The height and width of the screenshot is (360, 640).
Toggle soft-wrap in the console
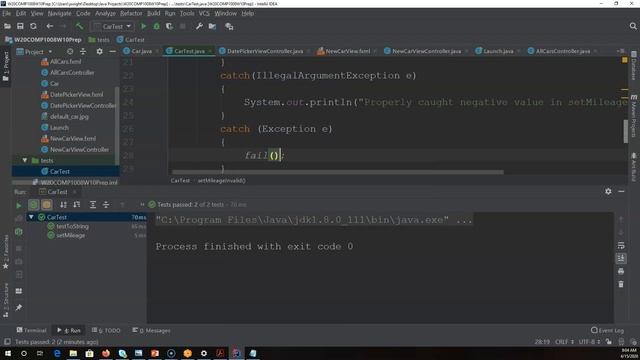pyautogui.click(x=621, y=245)
